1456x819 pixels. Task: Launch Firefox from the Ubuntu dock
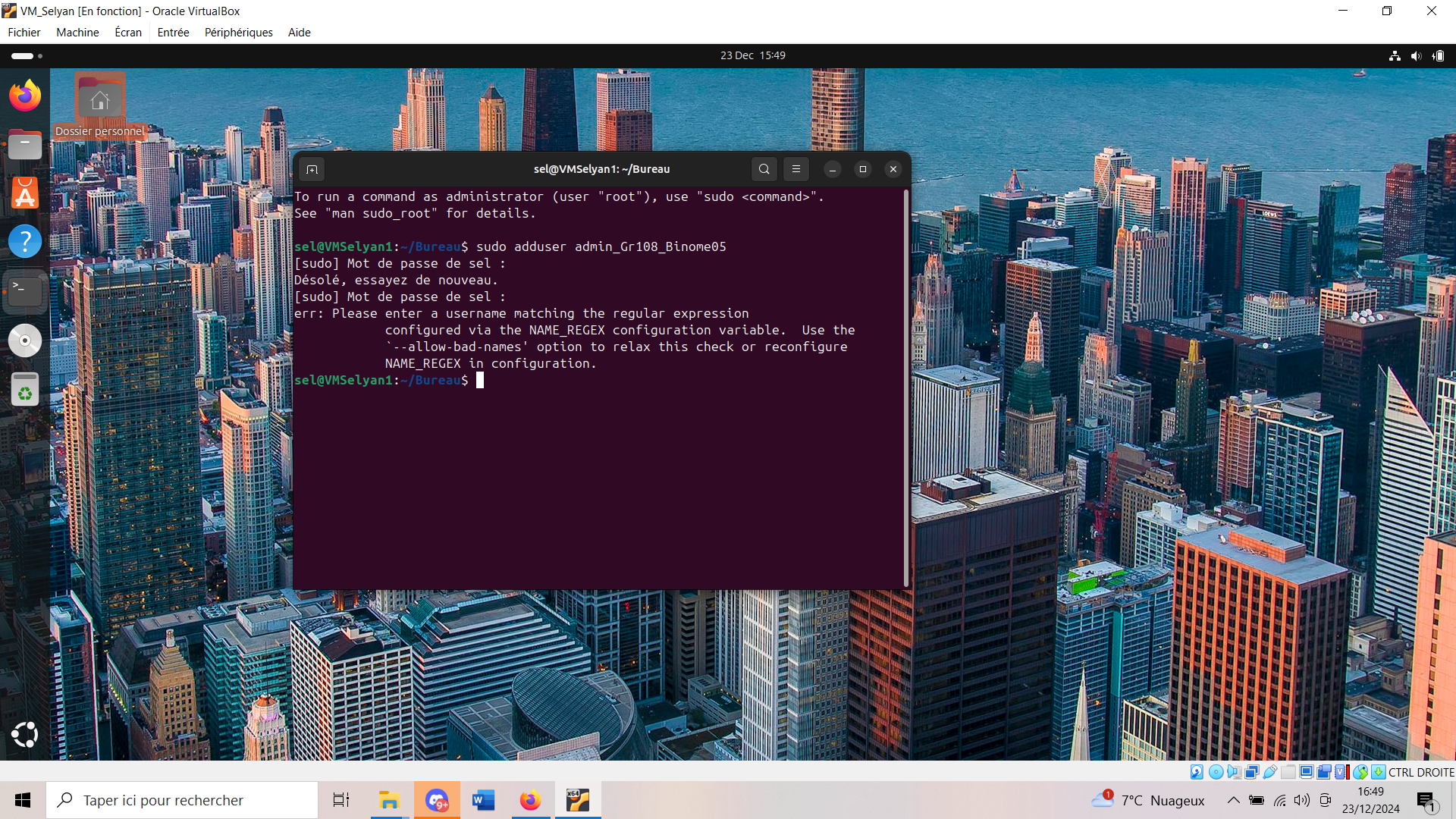click(x=25, y=96)
